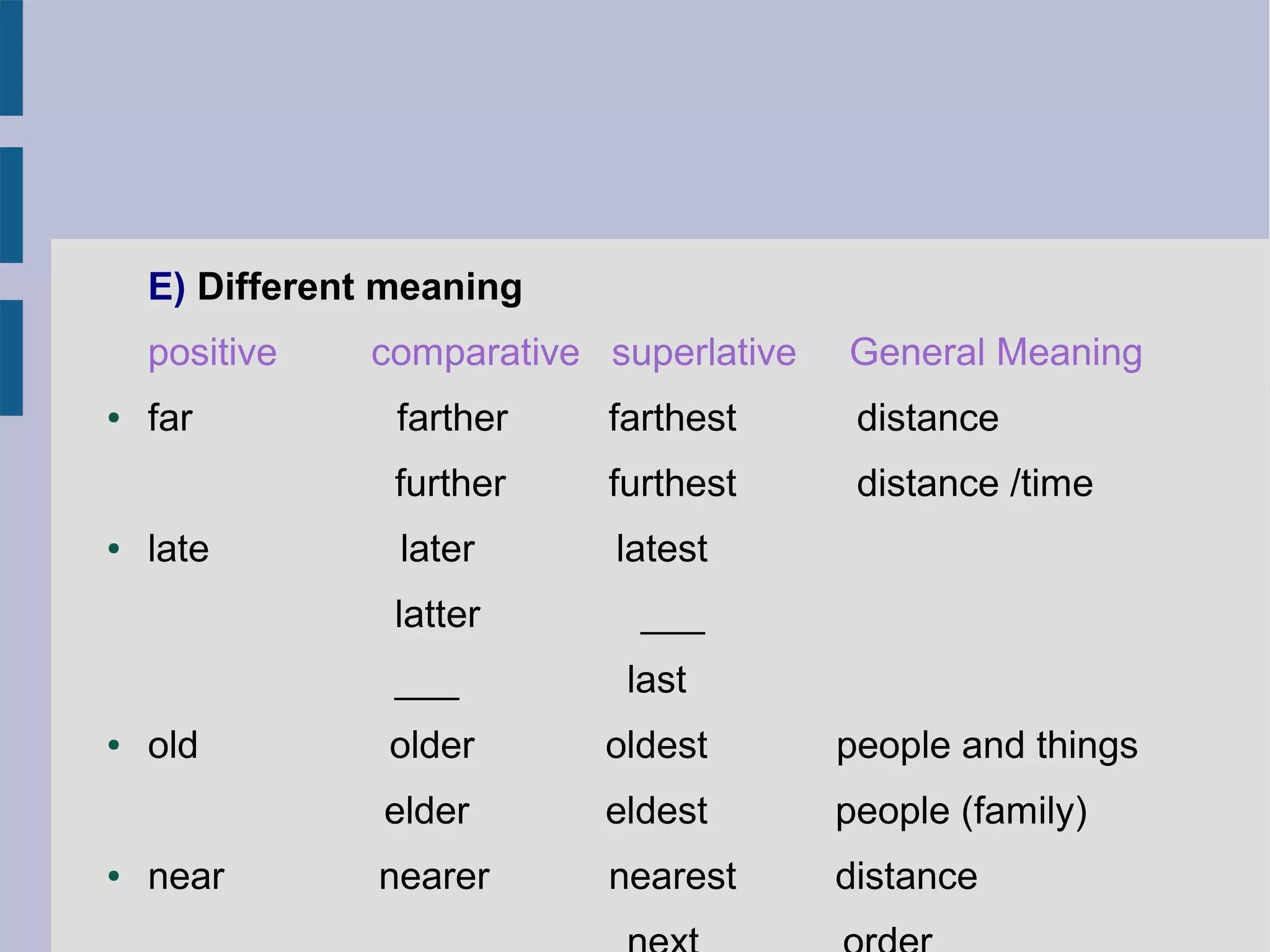The width and height of the screenshot is (1270, 952).
Task: Click the "people (family)" text
Action: (961, 811)
